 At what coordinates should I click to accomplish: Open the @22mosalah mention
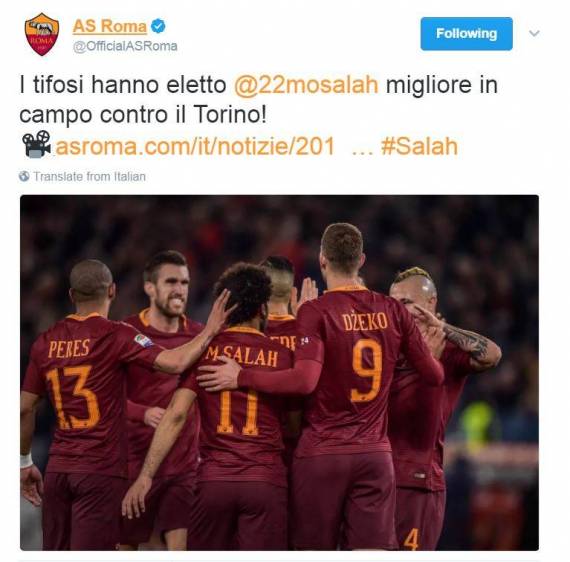tap(306, 85)
